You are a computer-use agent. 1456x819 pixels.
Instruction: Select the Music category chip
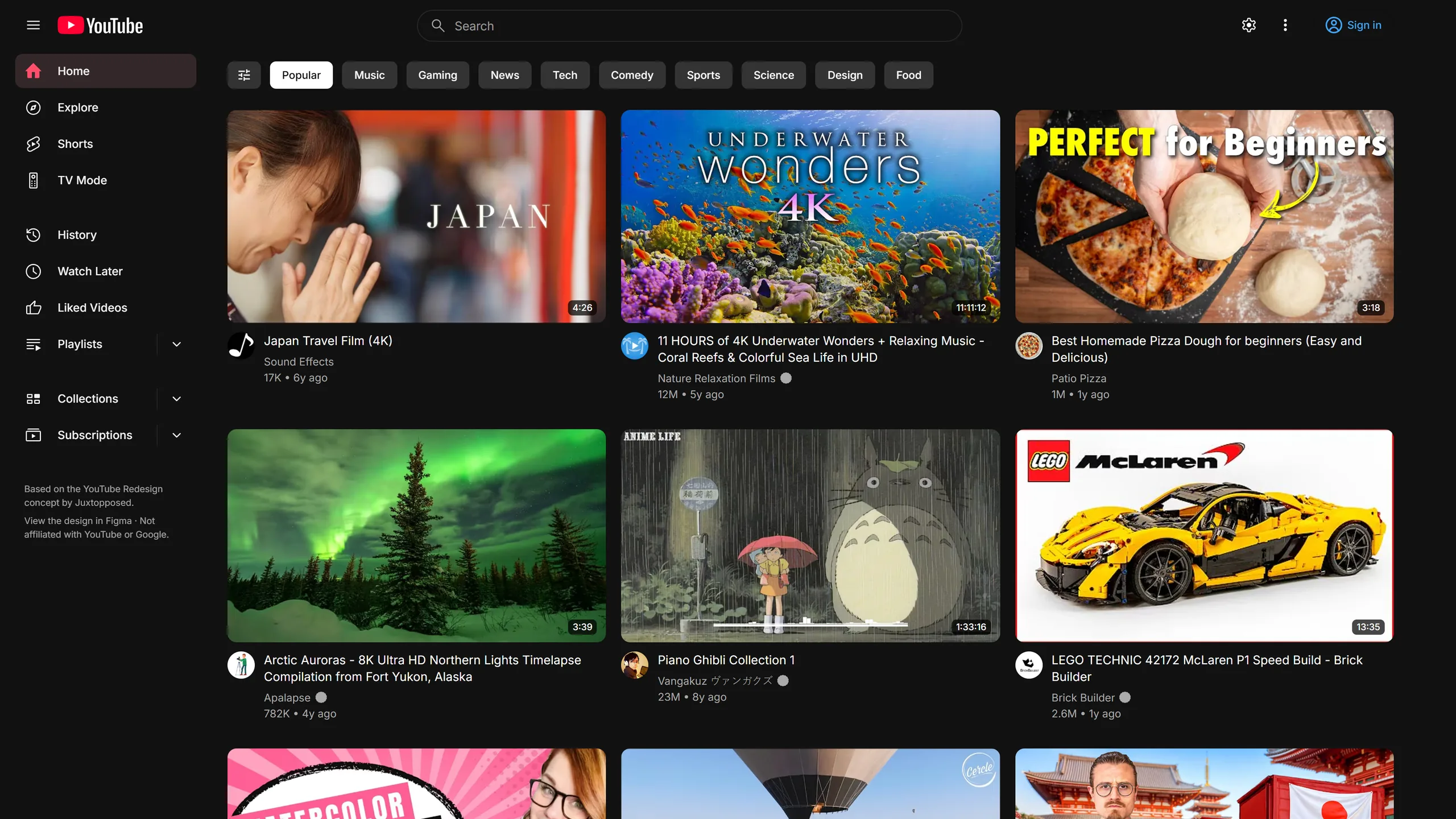pyautogui.click(x=370, y=75)
